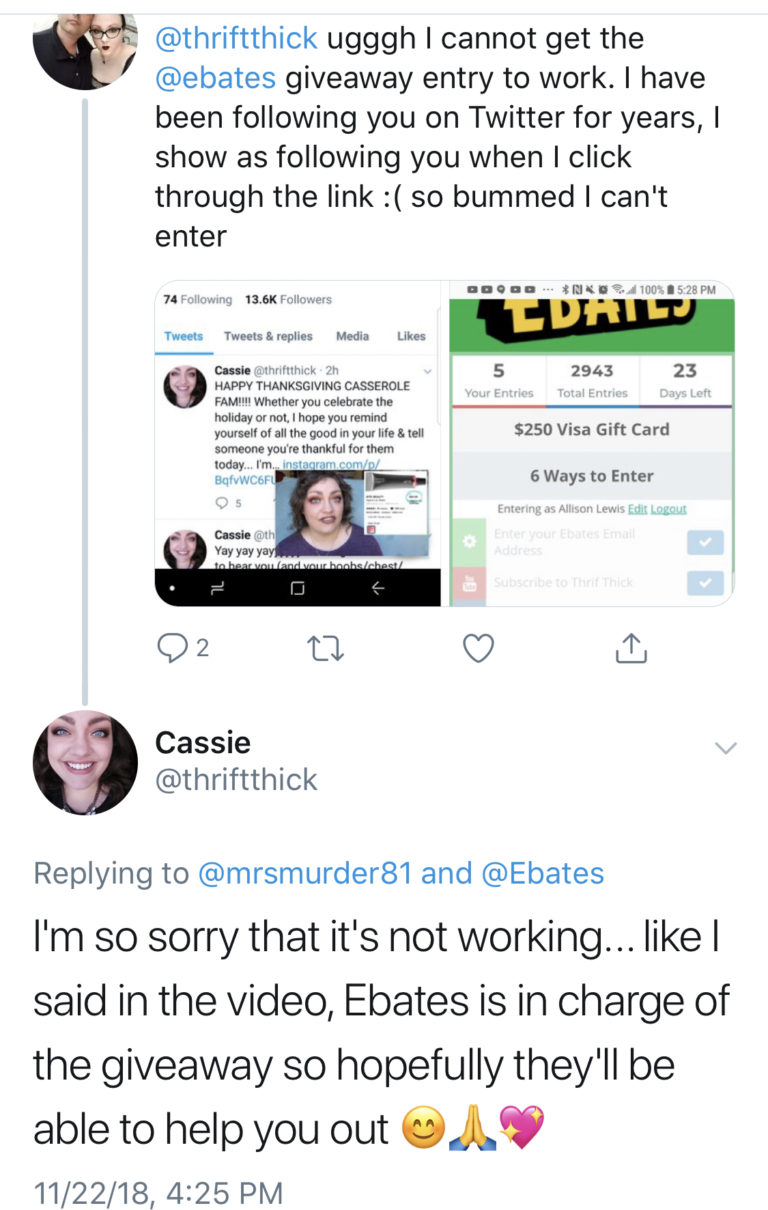Viewport: 768px width, 1210px height.
Task: View the attached Ebates giveaway screenshot
Action: pos(592,443)
